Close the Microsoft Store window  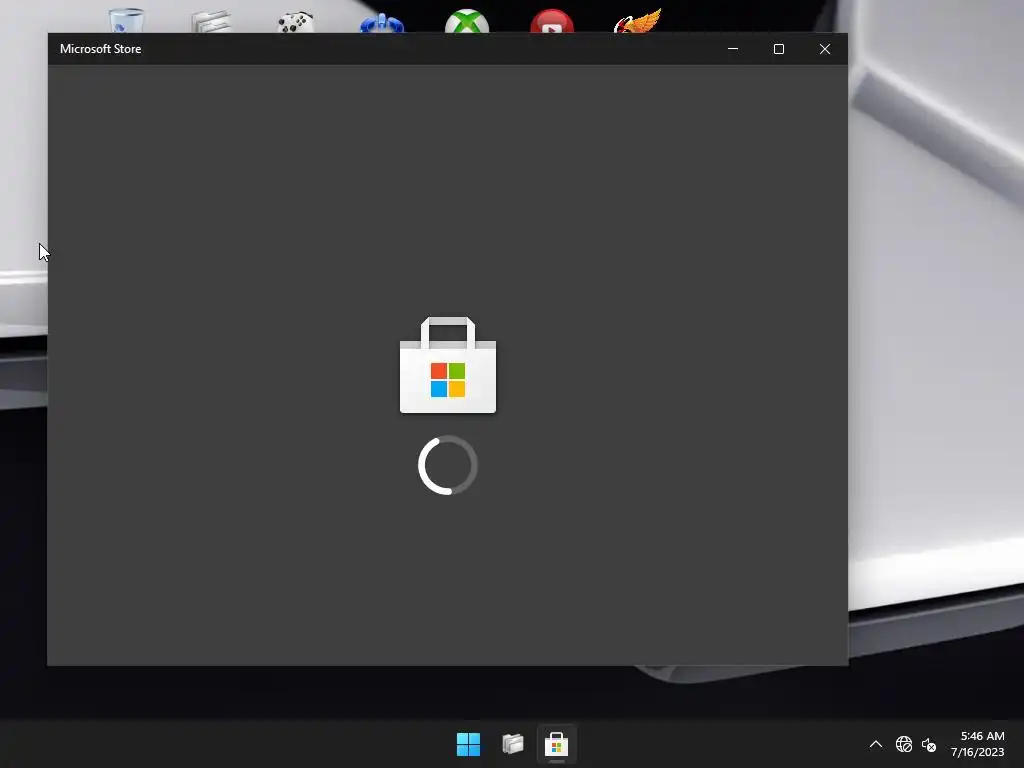[825, 49]
